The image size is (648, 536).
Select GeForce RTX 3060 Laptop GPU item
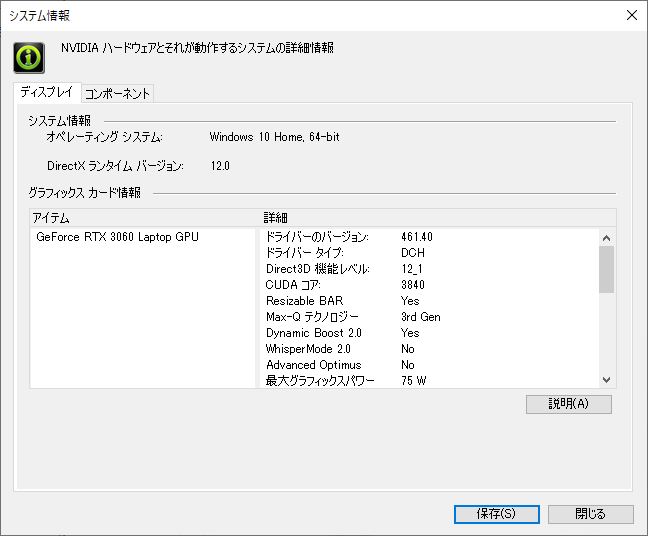point(117,237)
